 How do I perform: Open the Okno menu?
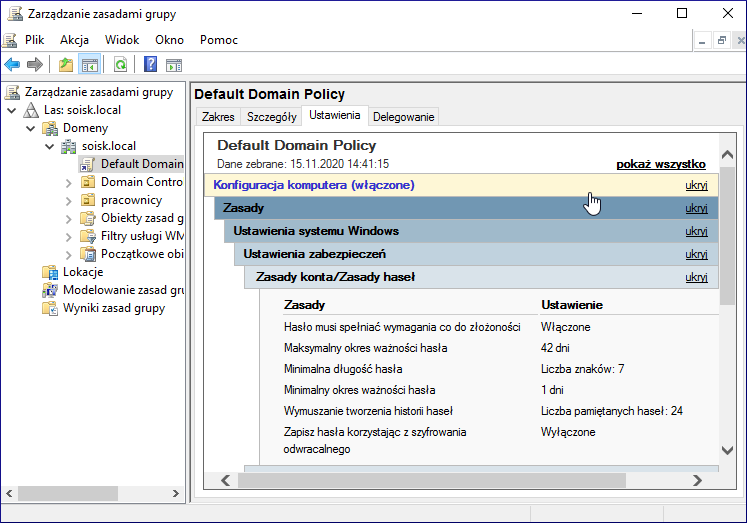click(x=169, y=40)
